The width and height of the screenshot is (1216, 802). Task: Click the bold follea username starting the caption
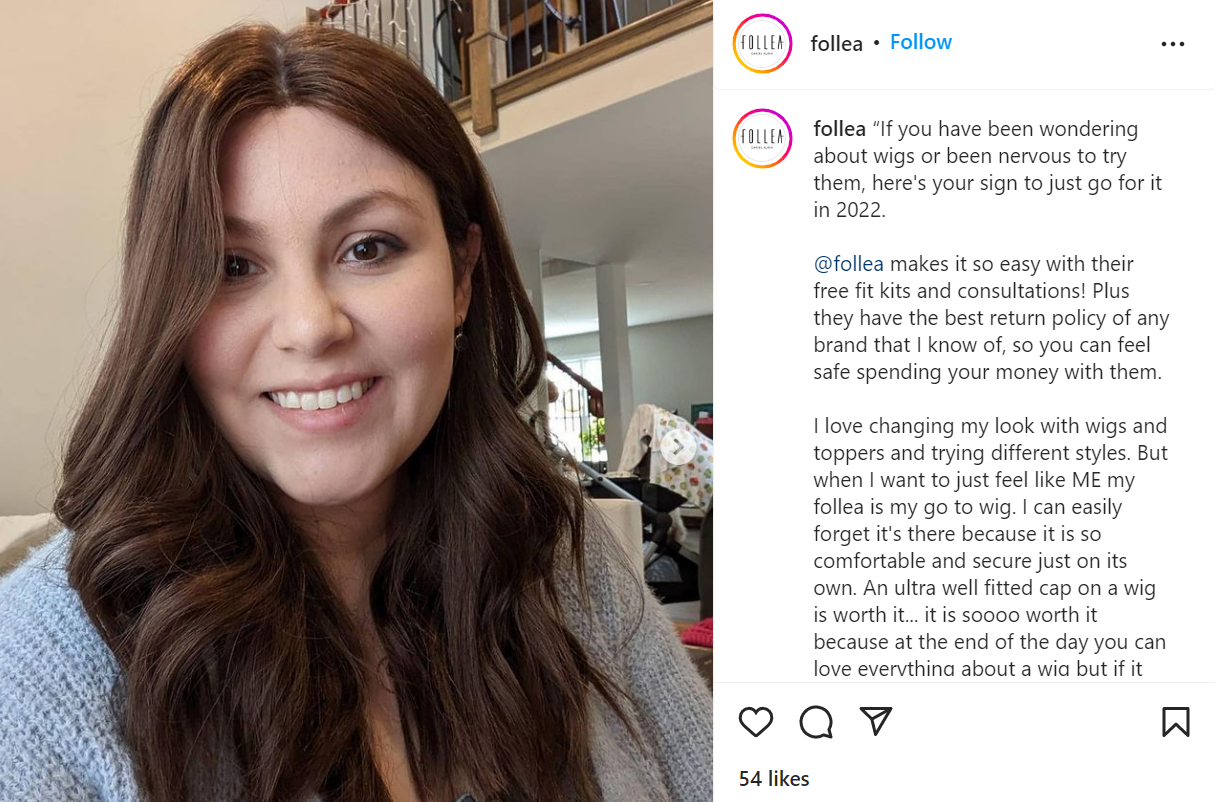840,129
